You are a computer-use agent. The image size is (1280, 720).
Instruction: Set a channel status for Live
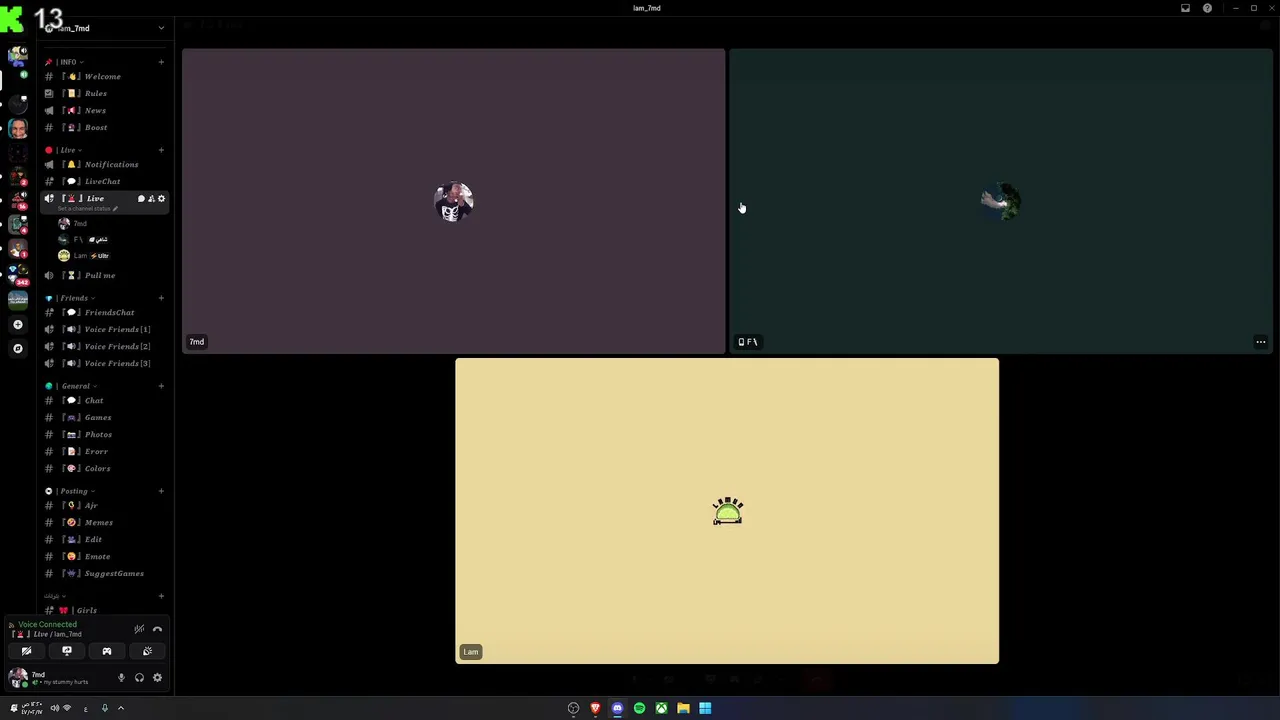[x=89, y=209]
